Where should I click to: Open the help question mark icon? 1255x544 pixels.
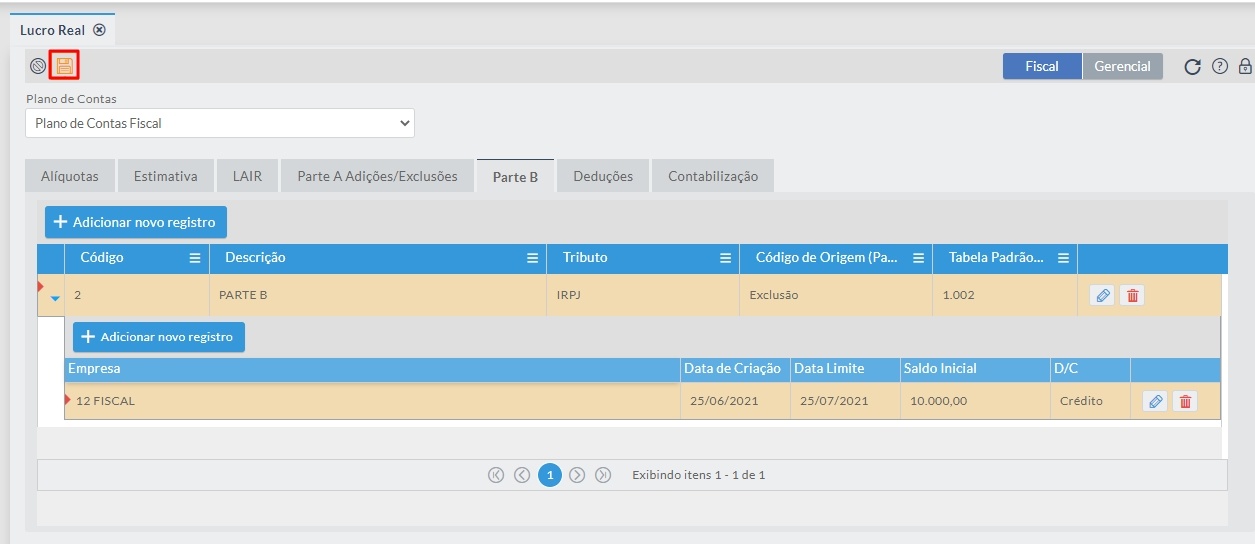pyautogui.click(x=1219, y=67)
